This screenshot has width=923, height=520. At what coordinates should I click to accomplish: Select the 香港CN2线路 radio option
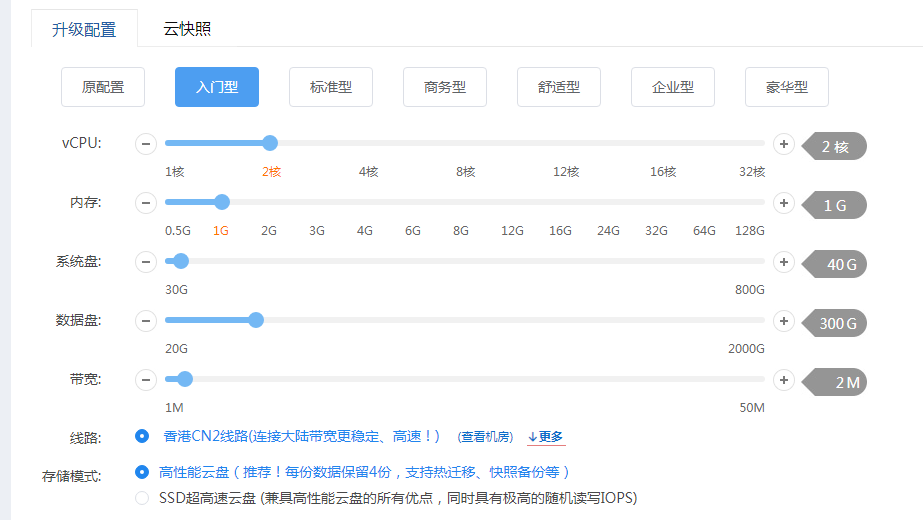click(142, 436)
